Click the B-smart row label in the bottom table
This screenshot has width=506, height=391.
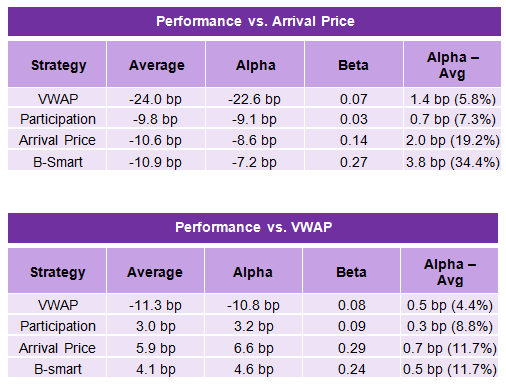coord(57,369)
